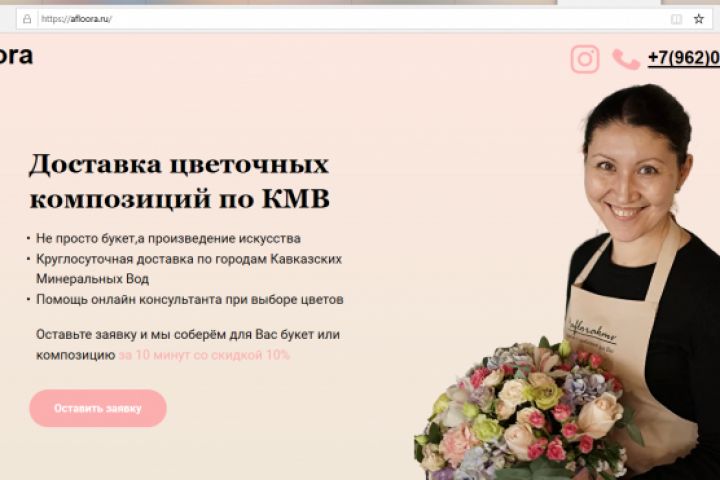Click the pink phone handset icon
This screenshot has height=480, width=720.
click(626, 59)
